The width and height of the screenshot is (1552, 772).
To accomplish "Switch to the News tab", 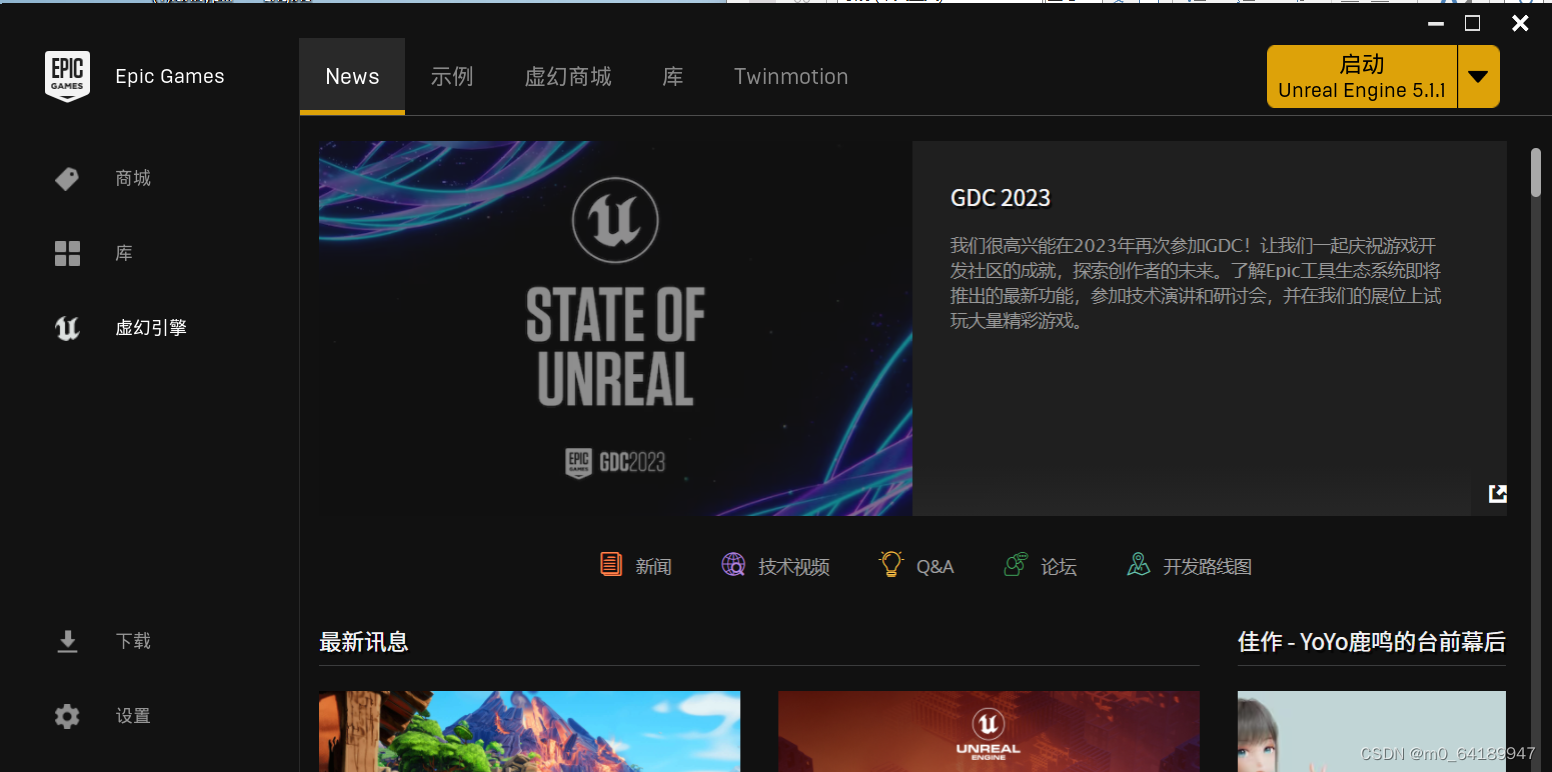I will 352,77.
